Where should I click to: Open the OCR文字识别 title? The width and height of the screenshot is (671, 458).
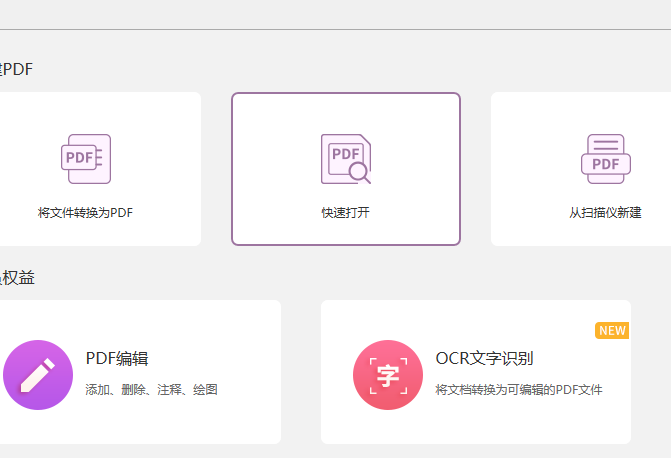(x=485, y=359)
